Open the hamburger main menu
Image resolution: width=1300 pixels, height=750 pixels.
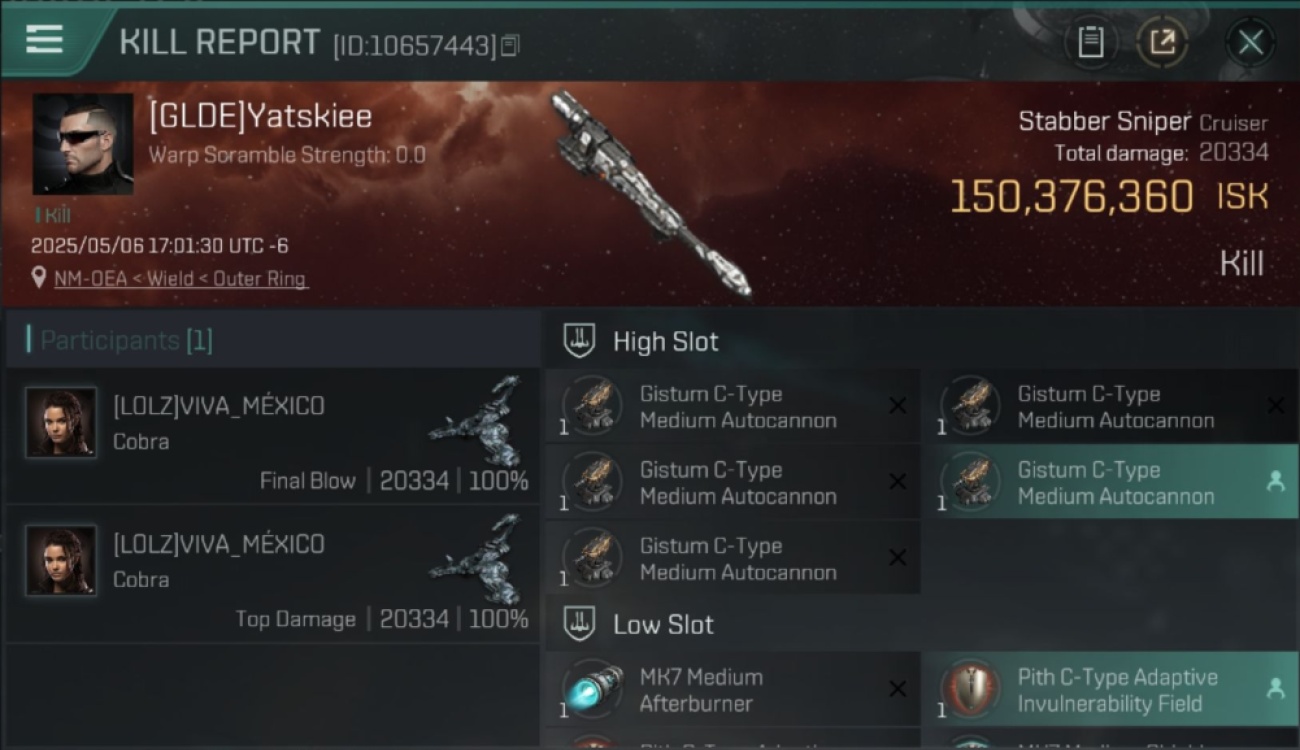point(44,39)
